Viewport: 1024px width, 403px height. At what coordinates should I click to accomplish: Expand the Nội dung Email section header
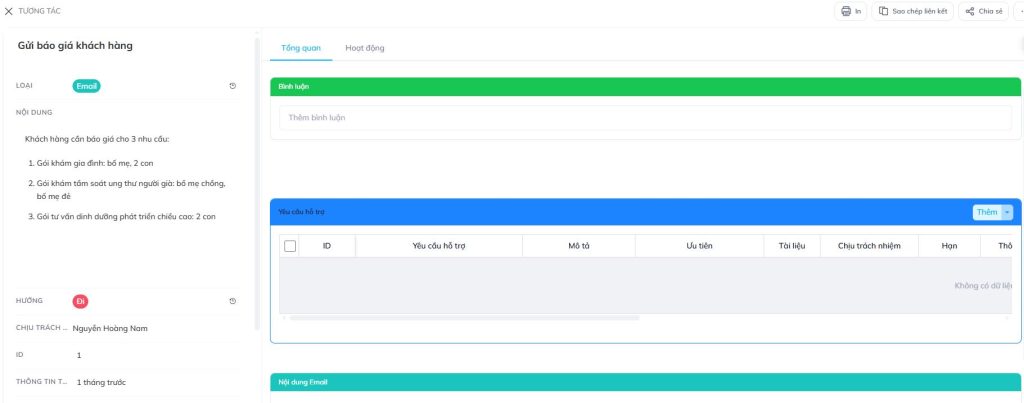[640, 382]
